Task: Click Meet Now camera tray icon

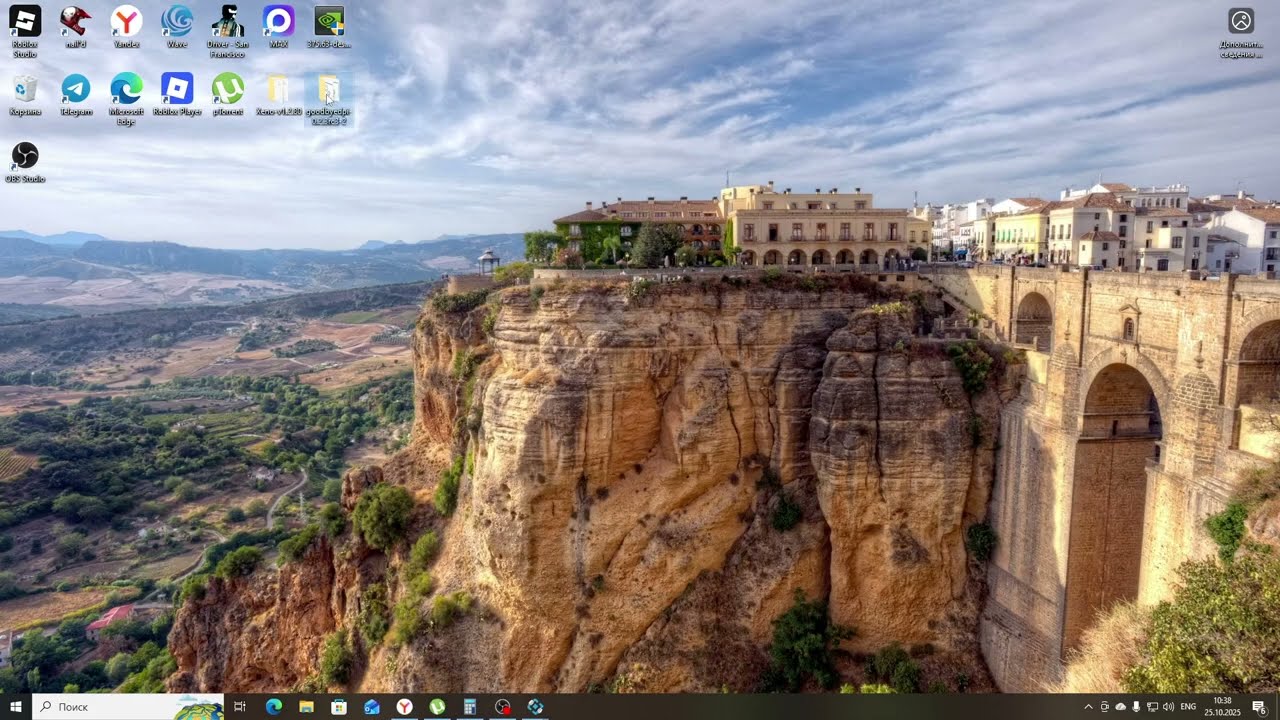Action: 1105,707
